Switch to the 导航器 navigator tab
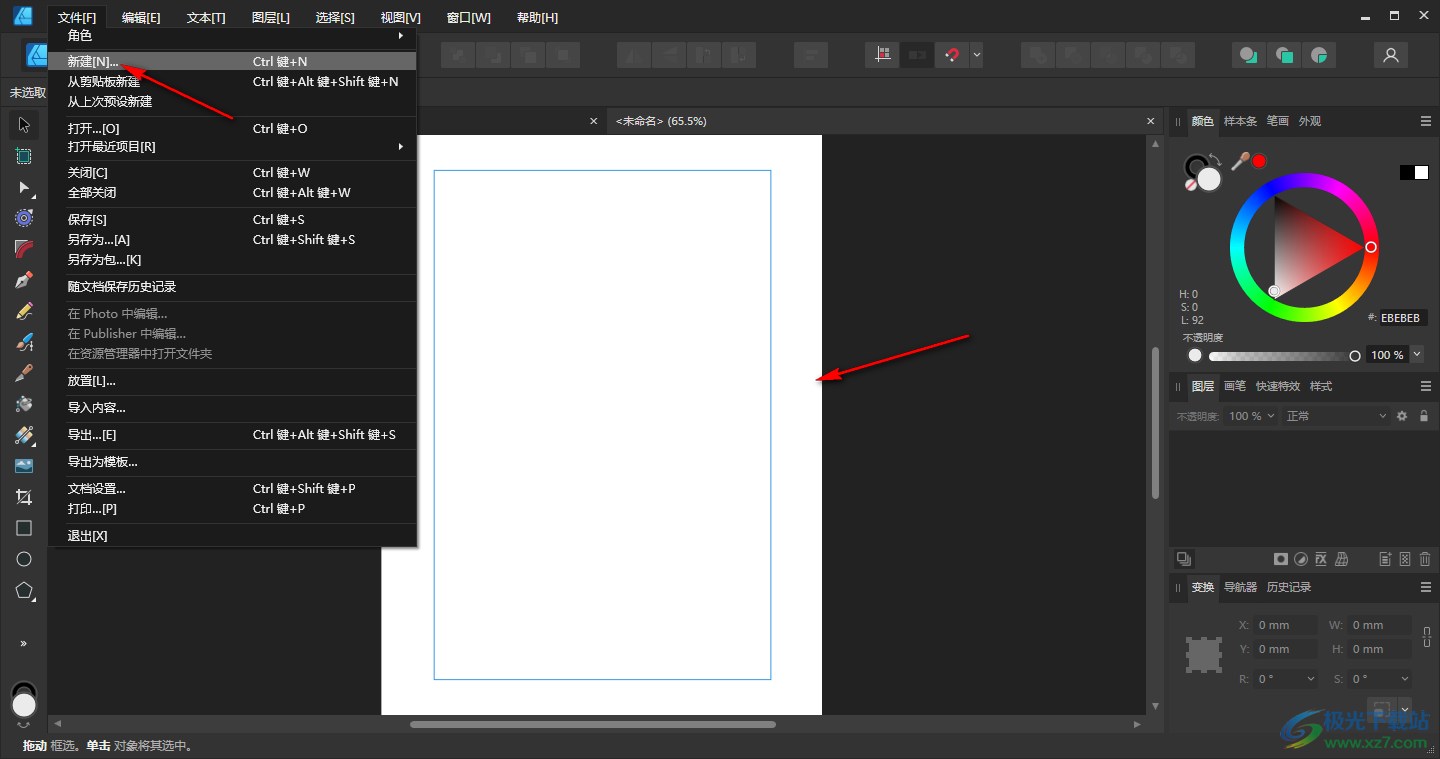 tap(1240, 587)
